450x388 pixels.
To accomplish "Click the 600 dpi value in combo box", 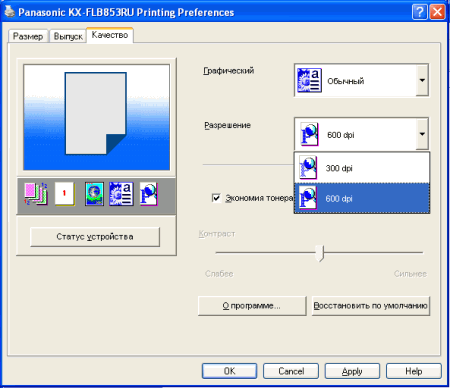I will pyautogui.click(x=341, y=135).
